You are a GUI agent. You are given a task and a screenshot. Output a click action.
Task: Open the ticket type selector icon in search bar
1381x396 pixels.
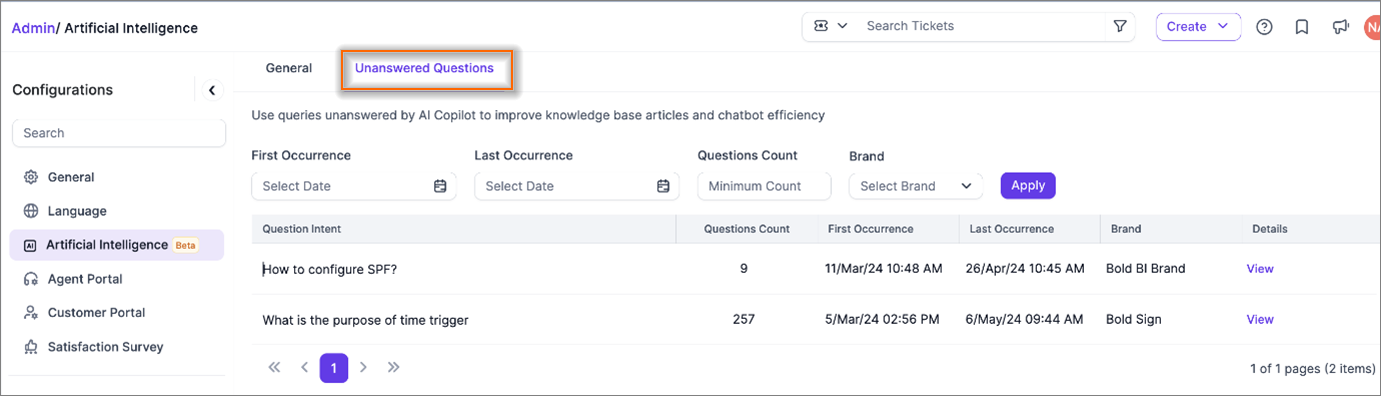(x=830, y=27)
